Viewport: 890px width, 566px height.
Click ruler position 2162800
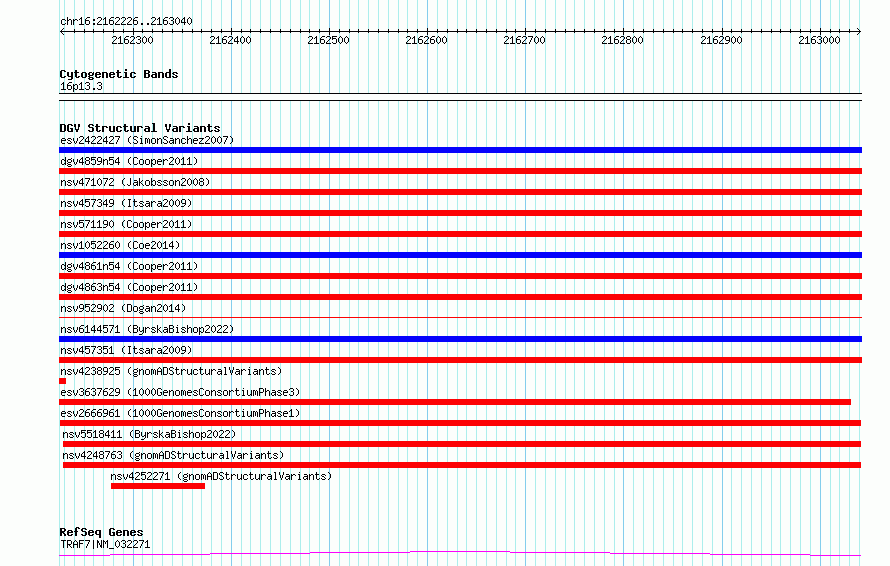point(623,40)
